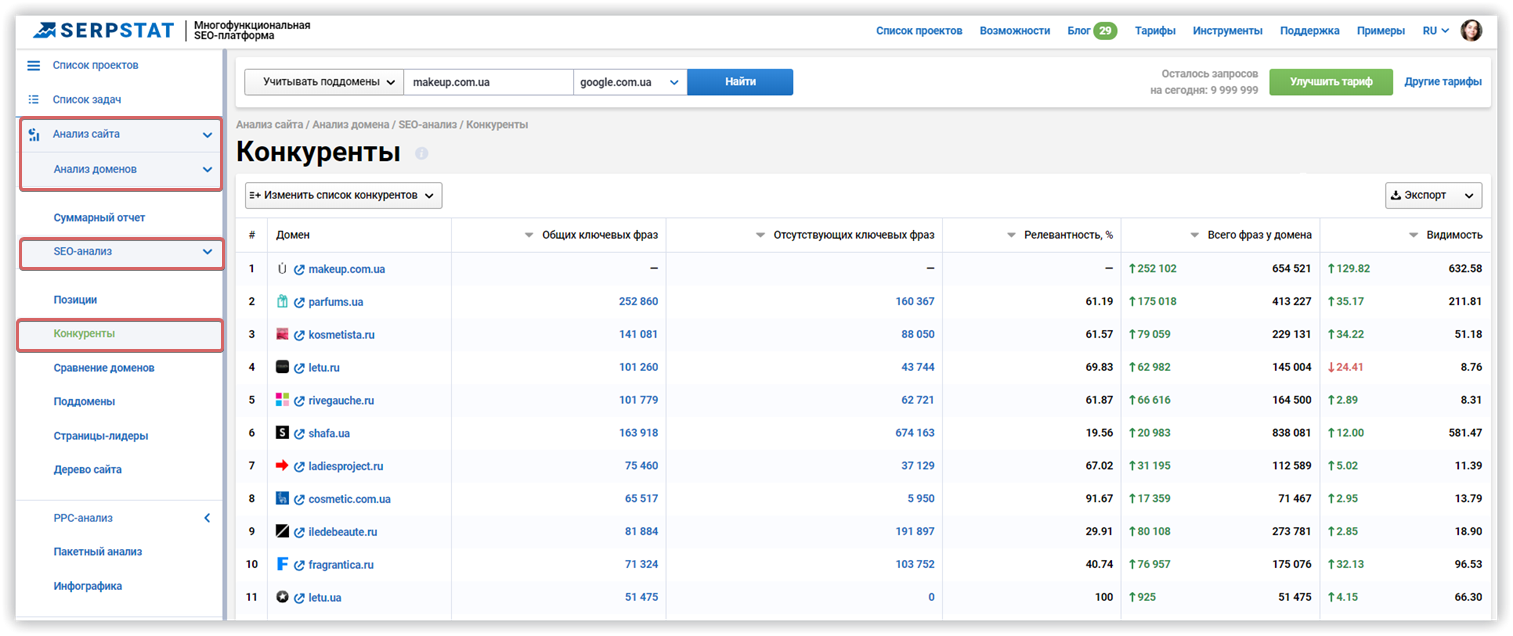The height and width of the screenshot is (636, 1513).
Task: Open the Учитывать поддомены dropdown
Action: [324, 82]
